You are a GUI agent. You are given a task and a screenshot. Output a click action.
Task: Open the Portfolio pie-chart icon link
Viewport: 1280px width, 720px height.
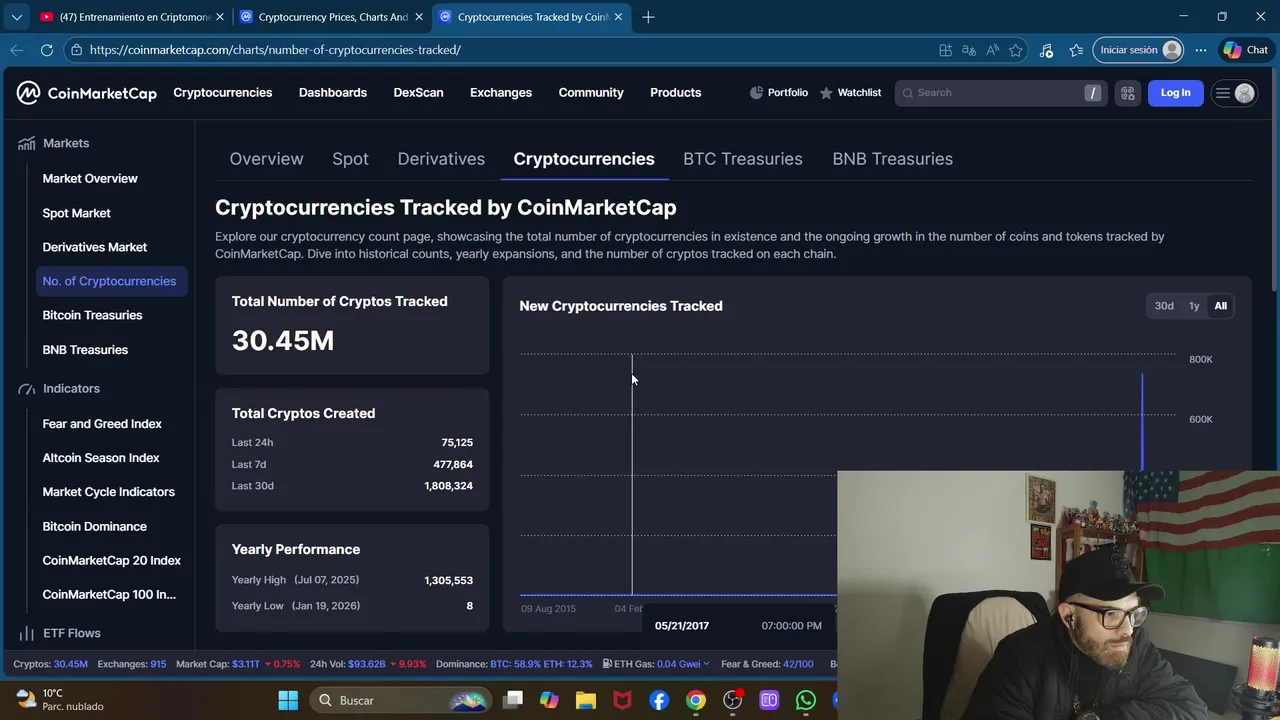[779, 93]
